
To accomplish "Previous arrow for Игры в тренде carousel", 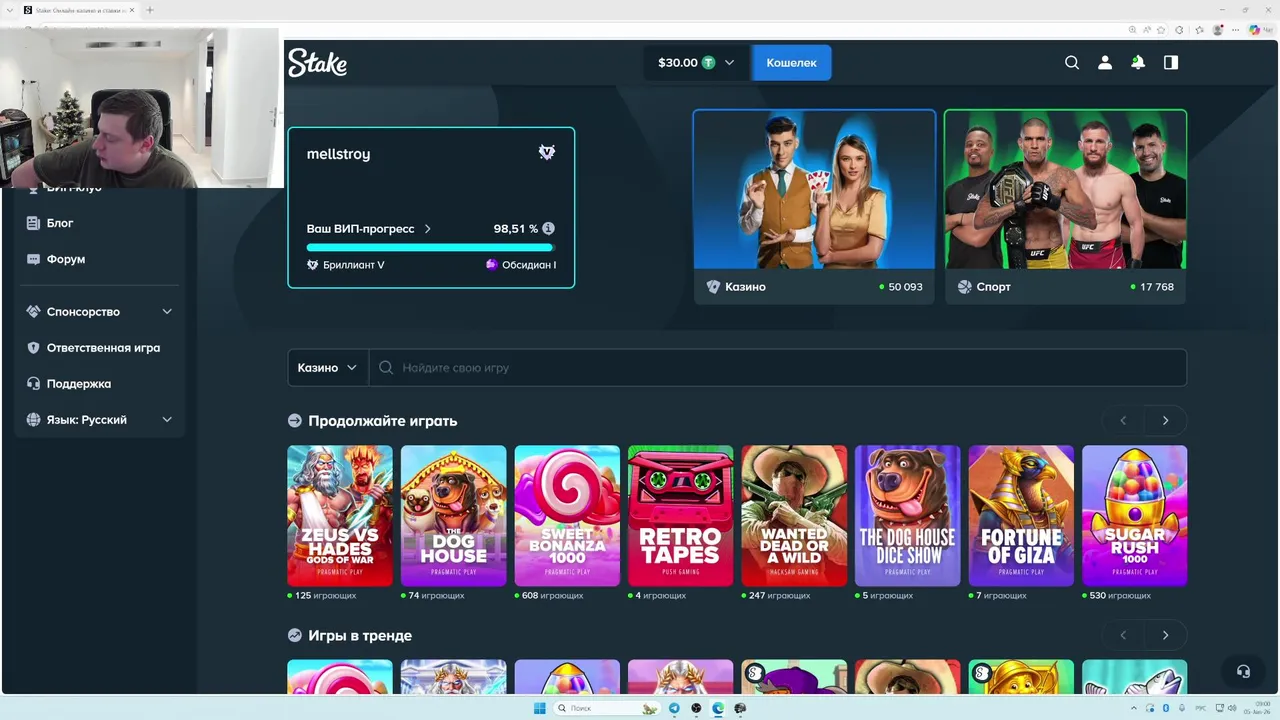I will (x=1123, y=635).
